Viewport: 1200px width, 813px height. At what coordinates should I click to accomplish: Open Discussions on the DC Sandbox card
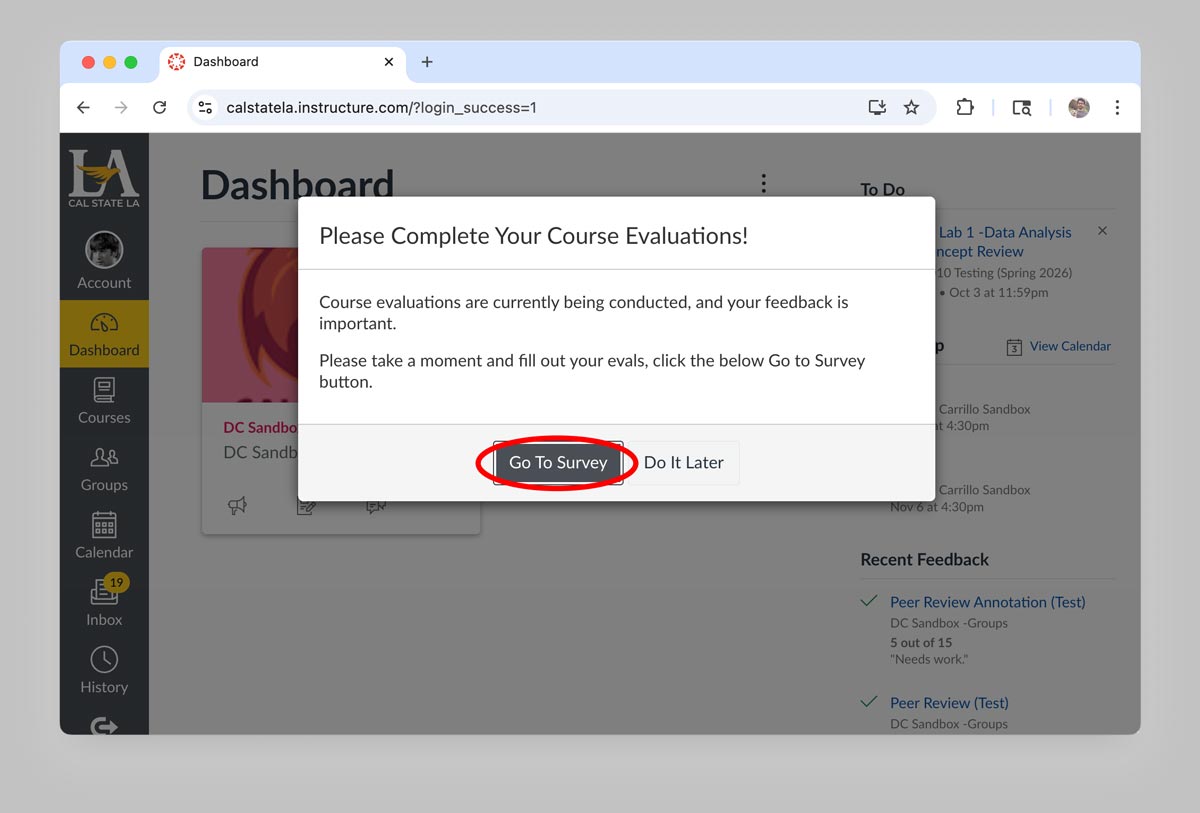click(377, 506)
